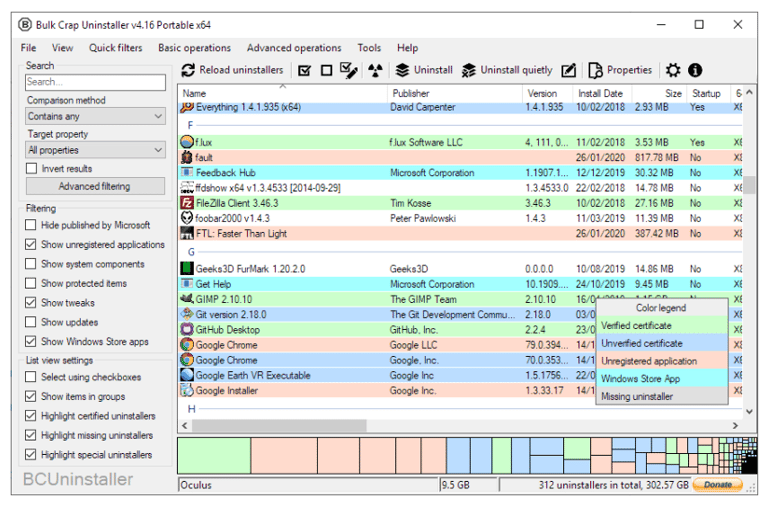Viewport: 768px width, 507px height.
Task: Click the large green treemap block
Action: 214,456
